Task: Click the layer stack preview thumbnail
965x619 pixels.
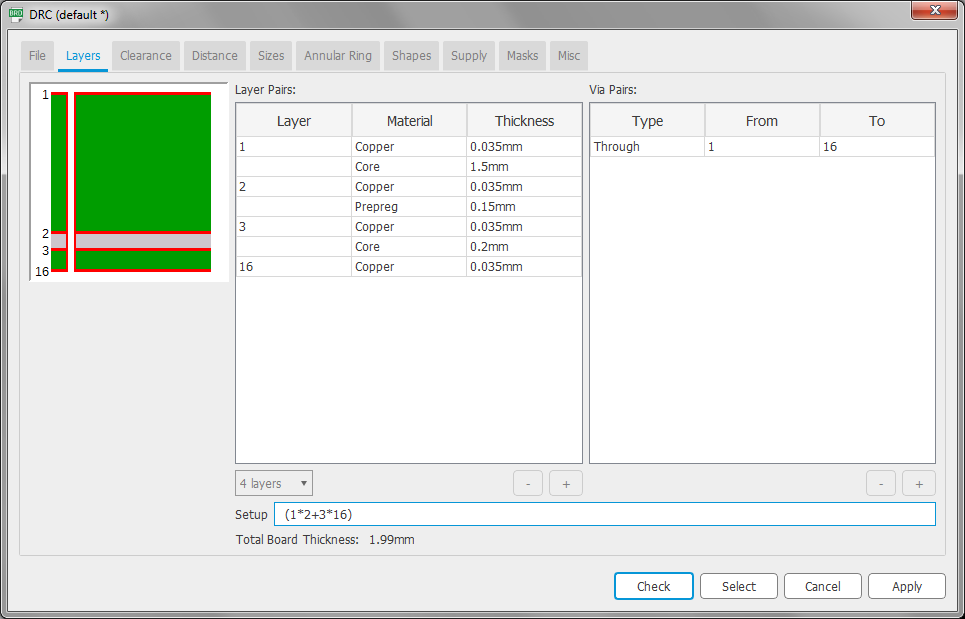Action: [130, 182]
